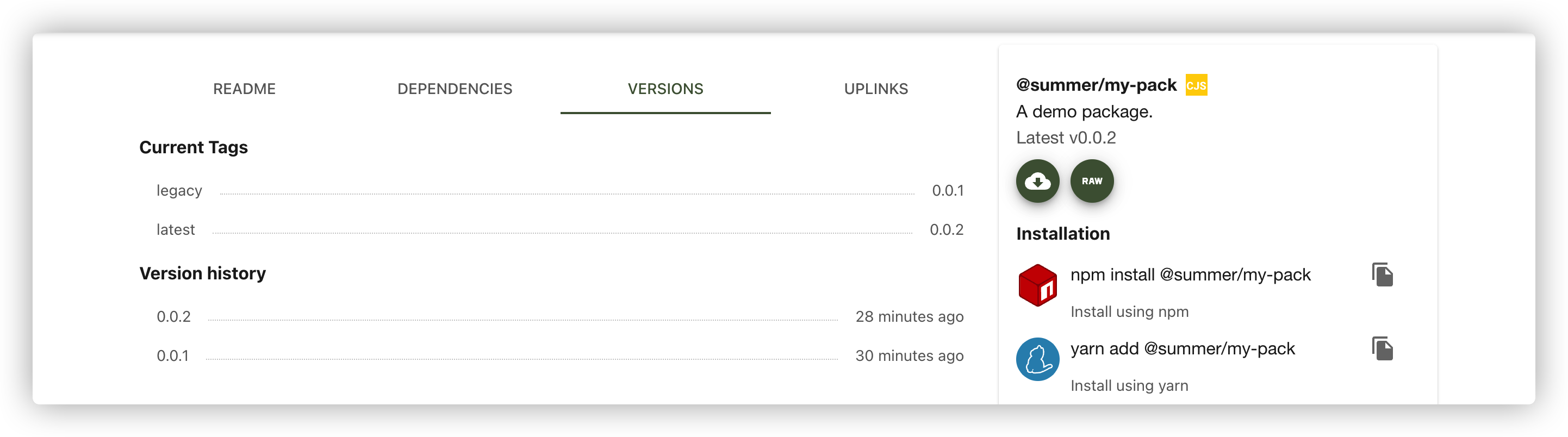Image resolution: width=1568 pixels, height=437 pixels.
Task: Open the DEPENDENCIES tab
Action: click(x=455, y=89)
